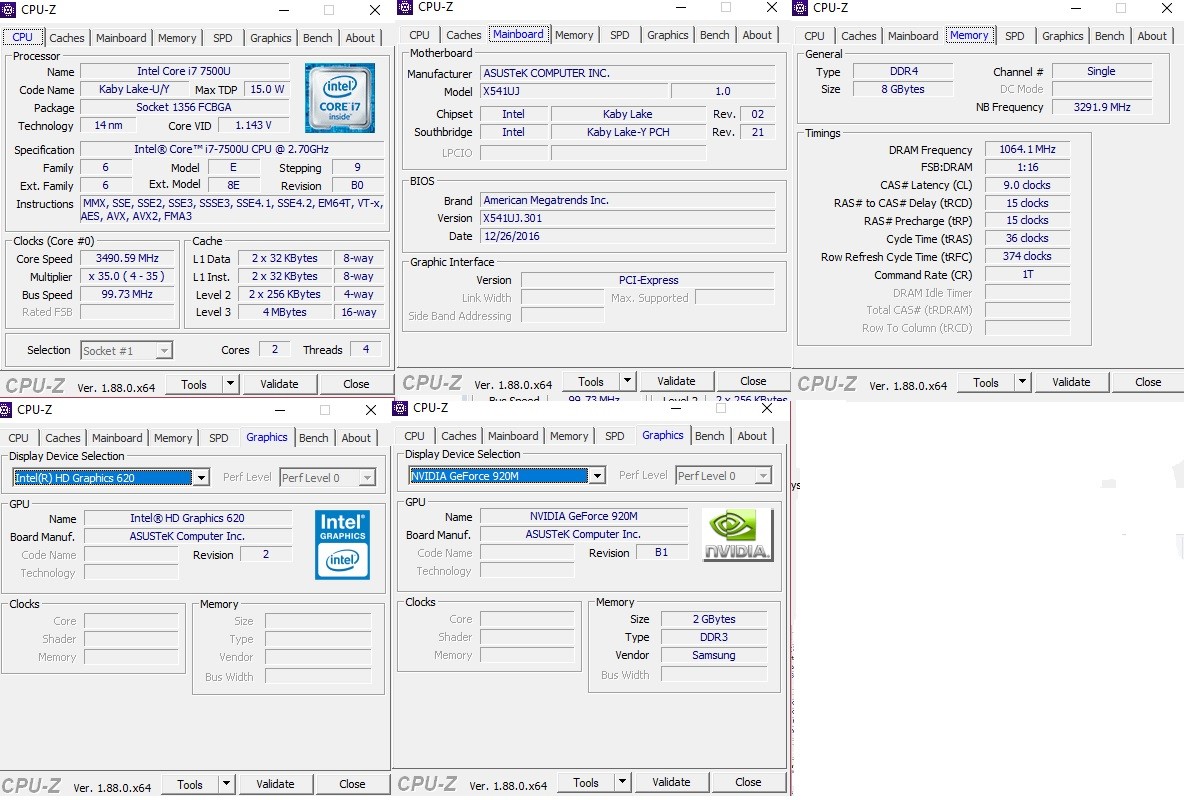Click the Intel Graphics logo badge

pos(342,544)
